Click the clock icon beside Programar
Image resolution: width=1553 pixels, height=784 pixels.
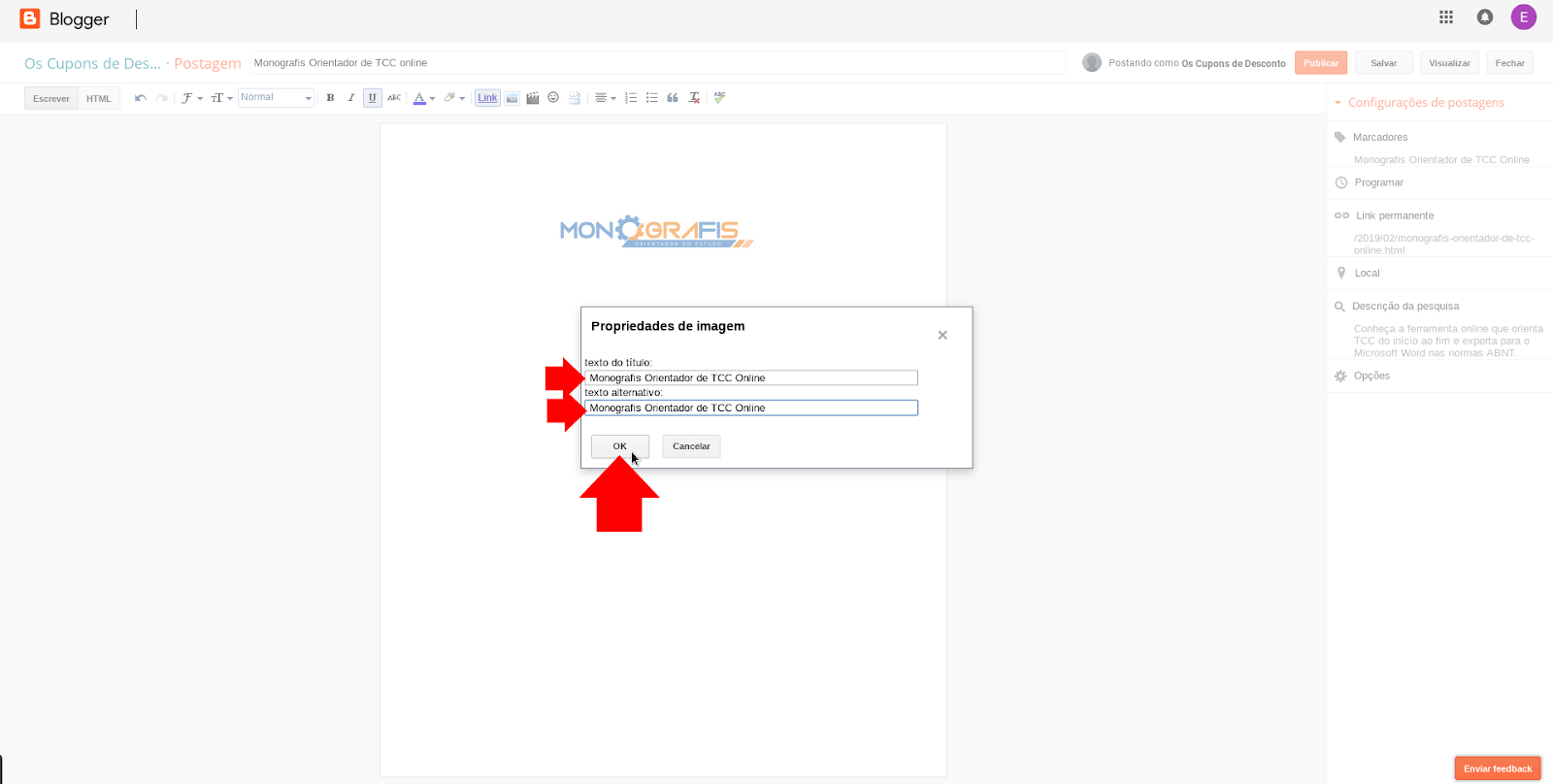(1341, 182)
